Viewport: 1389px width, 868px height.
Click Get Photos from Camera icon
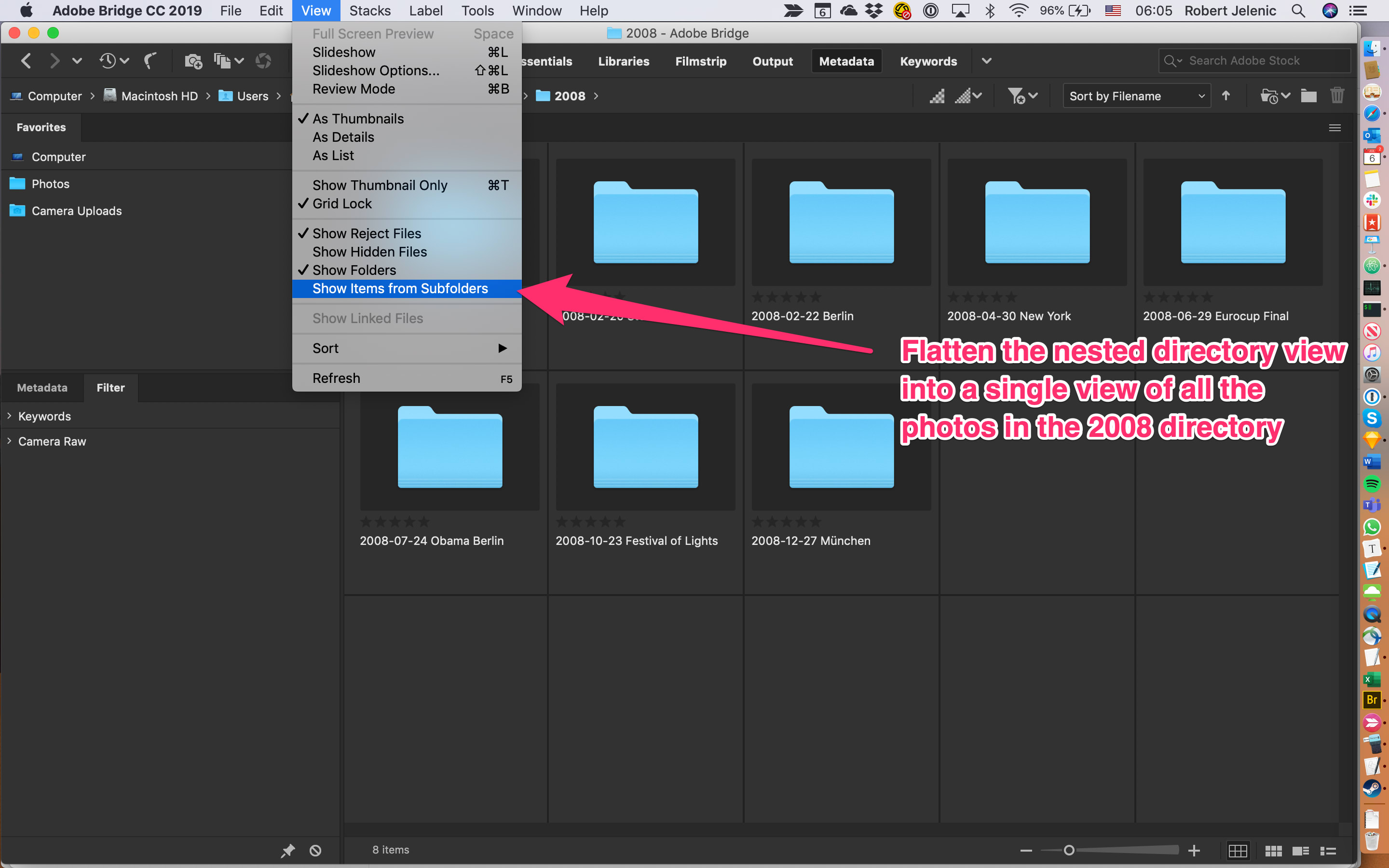[x=193, y=61]
